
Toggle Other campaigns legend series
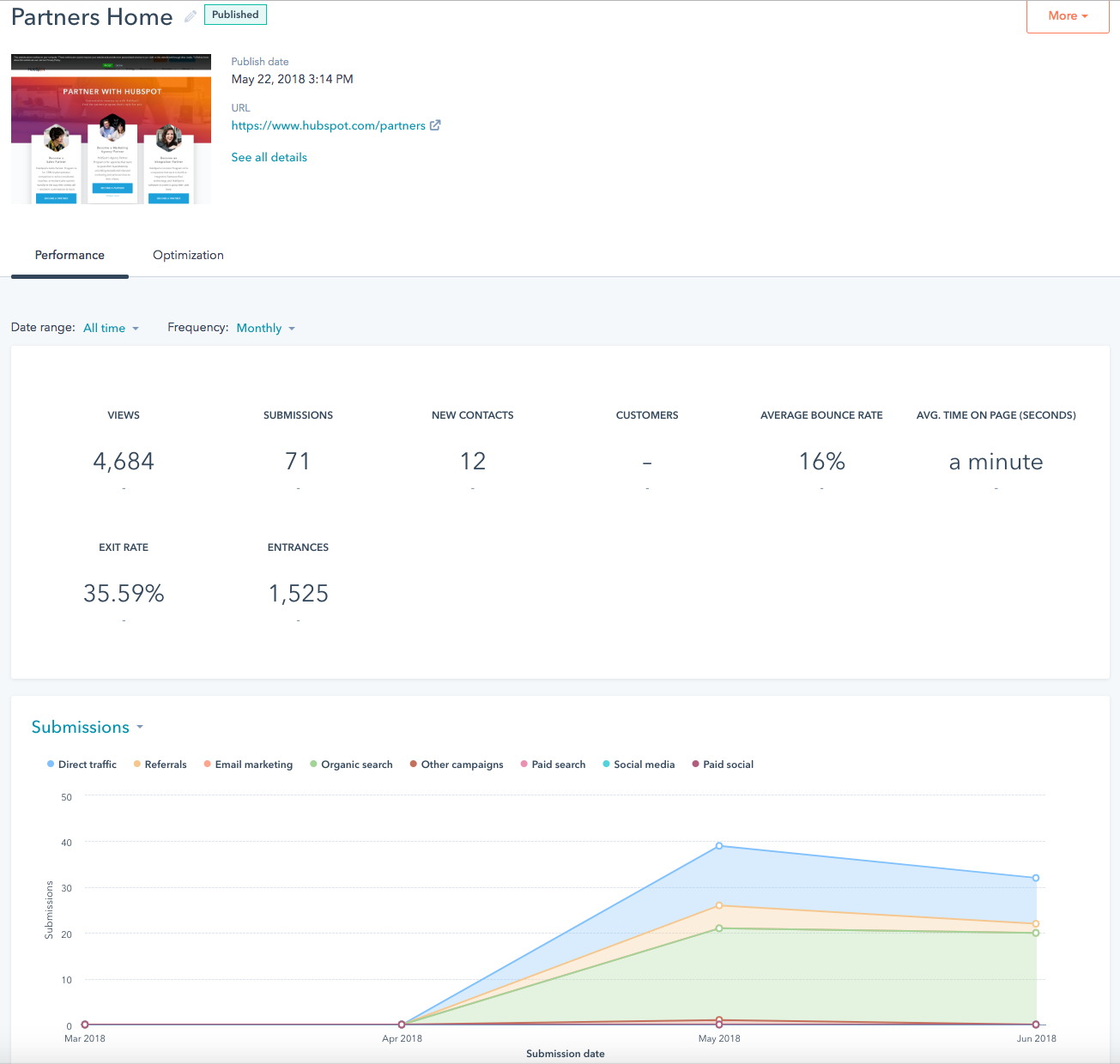tap(457, 765)
